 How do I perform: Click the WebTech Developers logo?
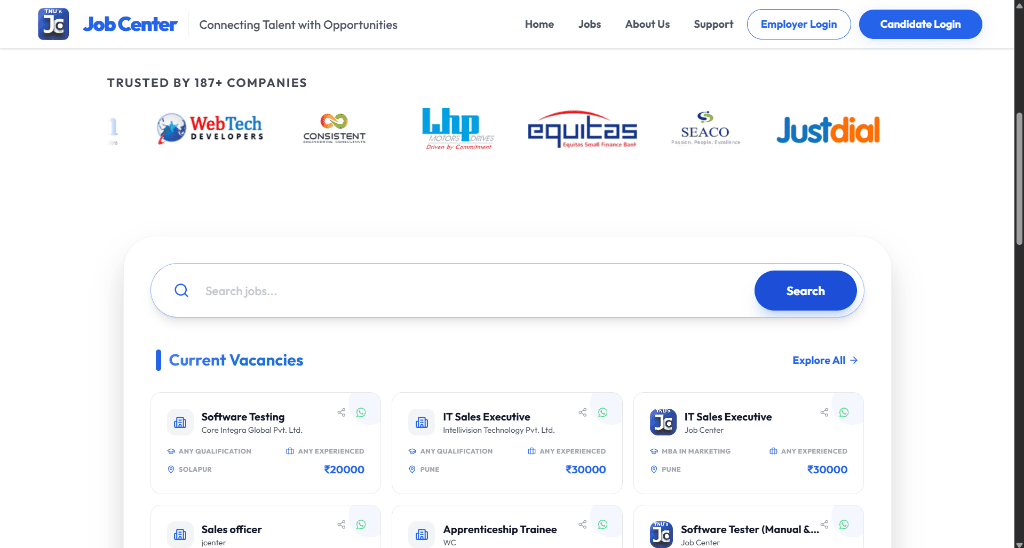pyautogui.click(x=210, y=129)
